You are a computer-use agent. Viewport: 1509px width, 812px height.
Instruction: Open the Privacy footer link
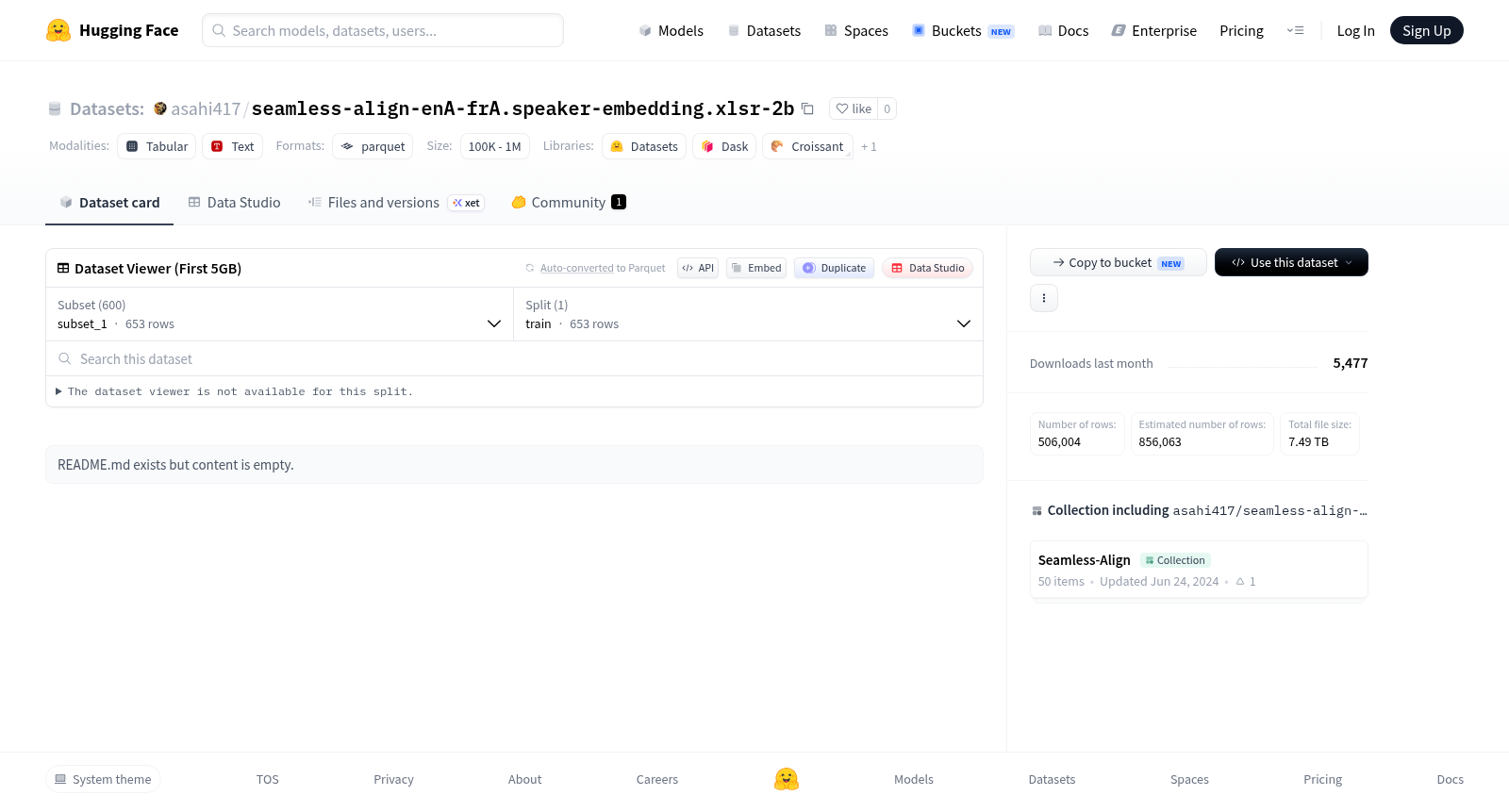pos(393,779)
